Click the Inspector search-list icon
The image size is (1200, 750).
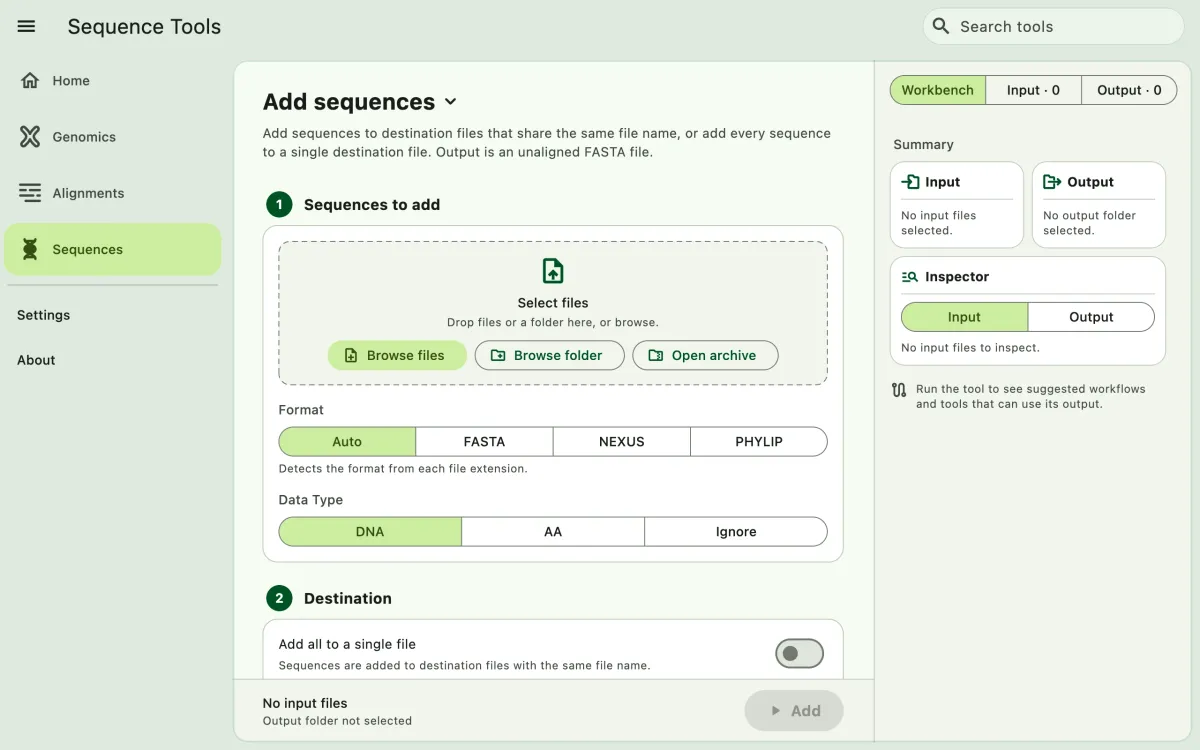(x=910, y=277)
